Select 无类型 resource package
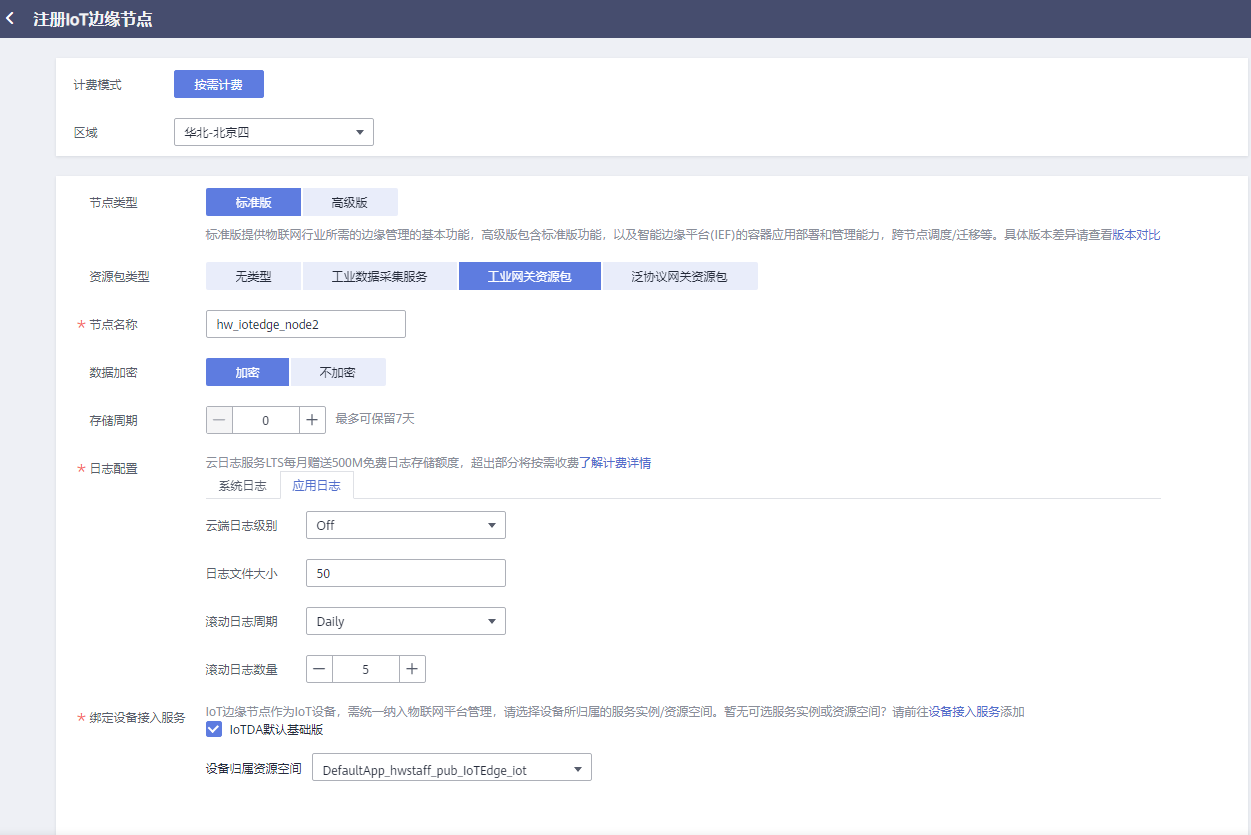Image resolution: width=1251 pixels, height=835 pixels. click(x=253, y=276)
